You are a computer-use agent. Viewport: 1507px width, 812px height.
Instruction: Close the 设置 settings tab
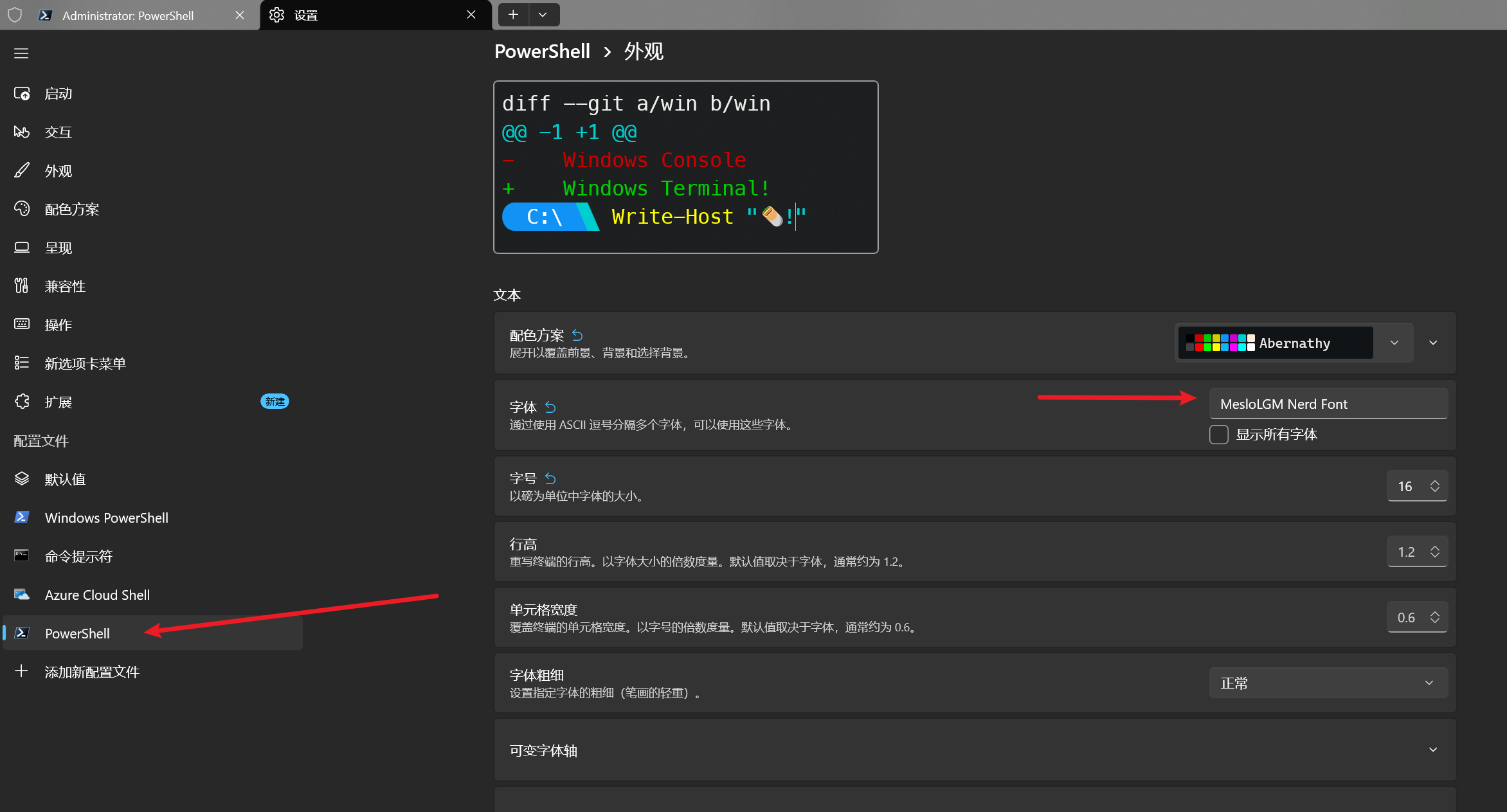(x=471, y=15)
